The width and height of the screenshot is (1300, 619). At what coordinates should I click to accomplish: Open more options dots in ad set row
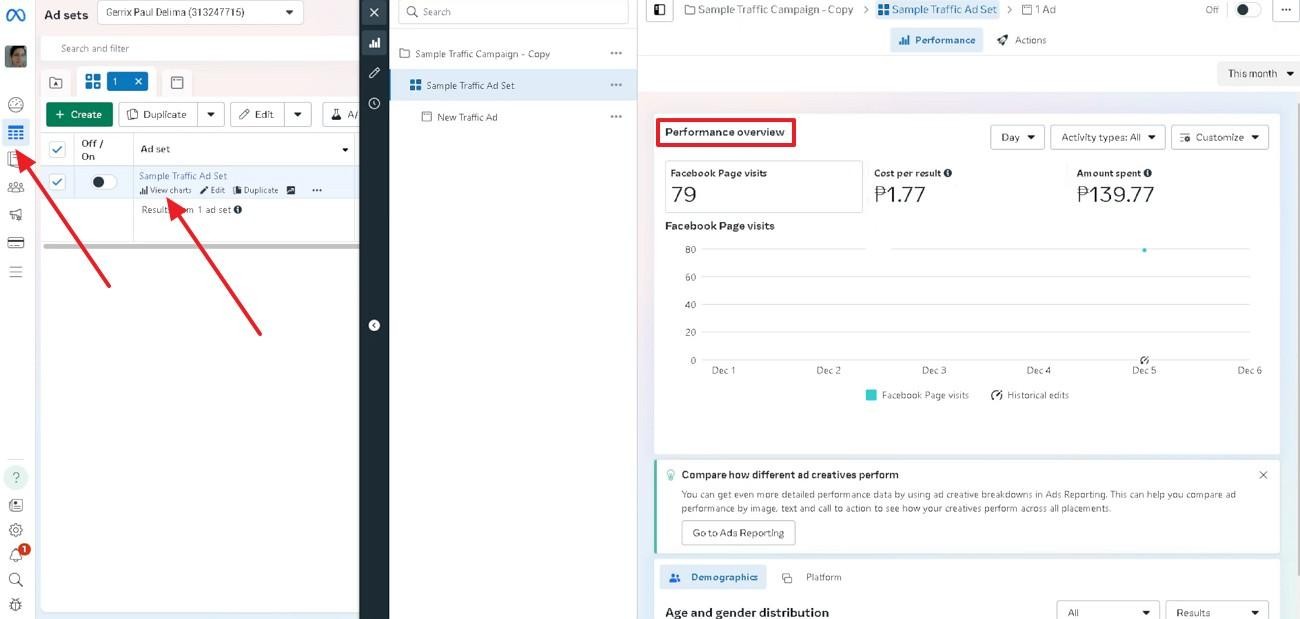point(317,190)
